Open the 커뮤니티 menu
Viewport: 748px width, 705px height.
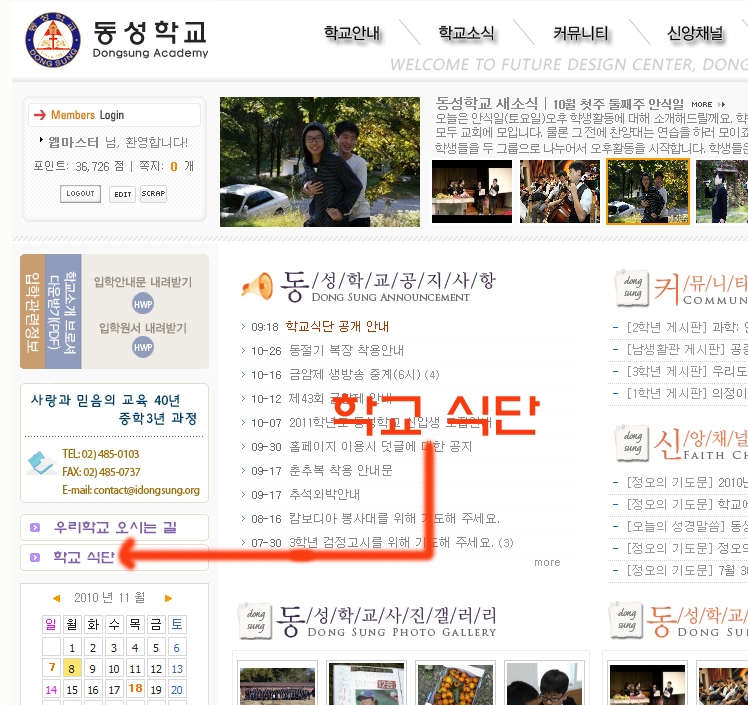click(x=580, y=33)
